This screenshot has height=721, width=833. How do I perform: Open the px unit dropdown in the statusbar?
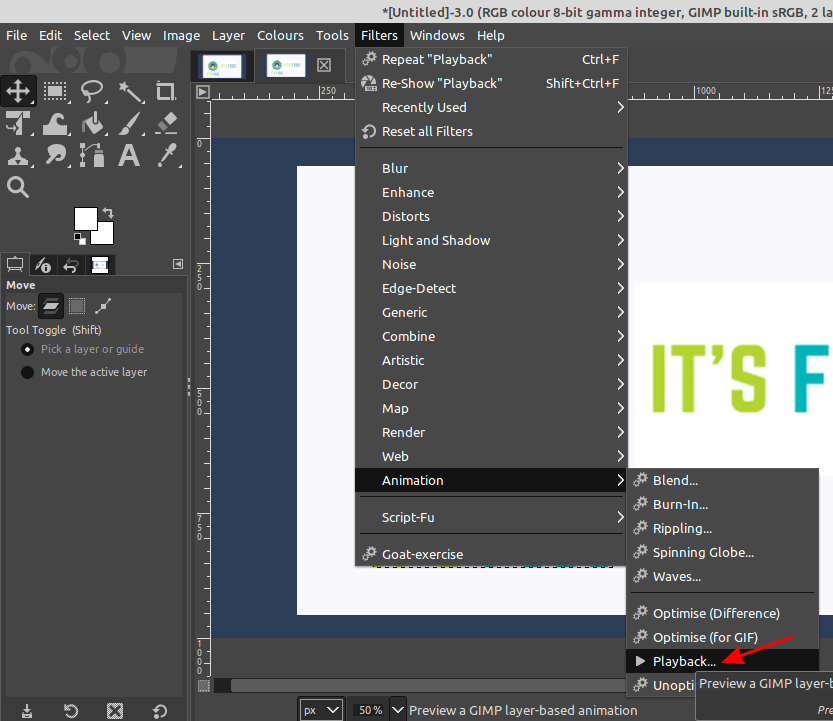(x=320, y=709)
